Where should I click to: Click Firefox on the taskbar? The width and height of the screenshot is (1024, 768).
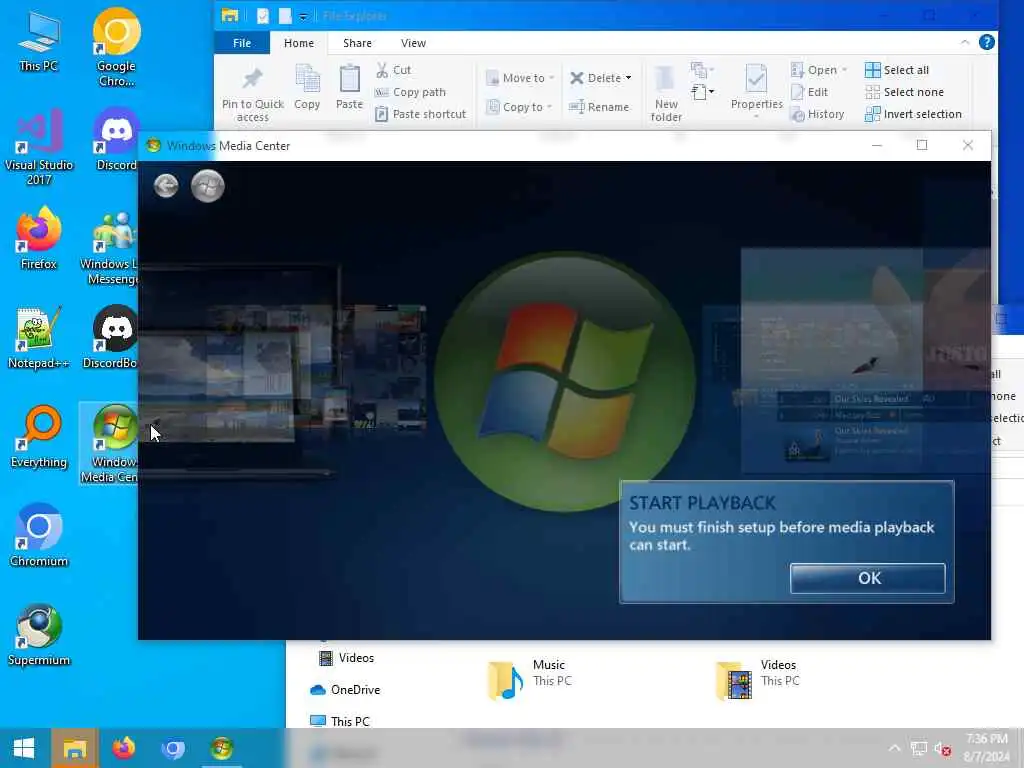point(123,748)
